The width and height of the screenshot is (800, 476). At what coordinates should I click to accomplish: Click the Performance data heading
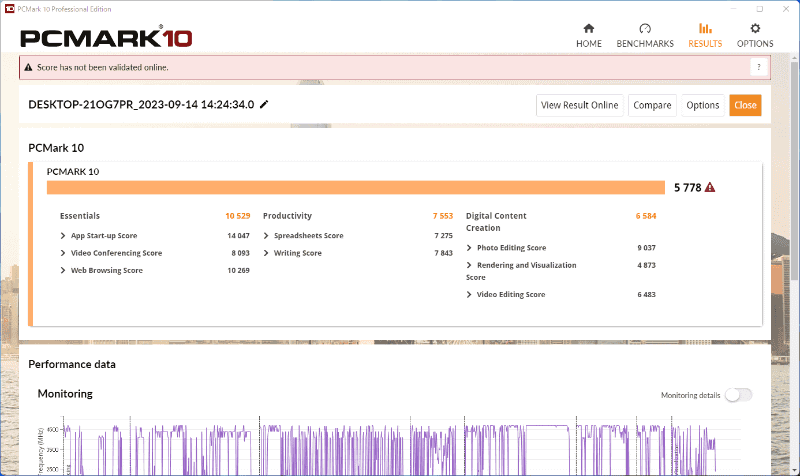pyautogui.click(x=72, y=364)
